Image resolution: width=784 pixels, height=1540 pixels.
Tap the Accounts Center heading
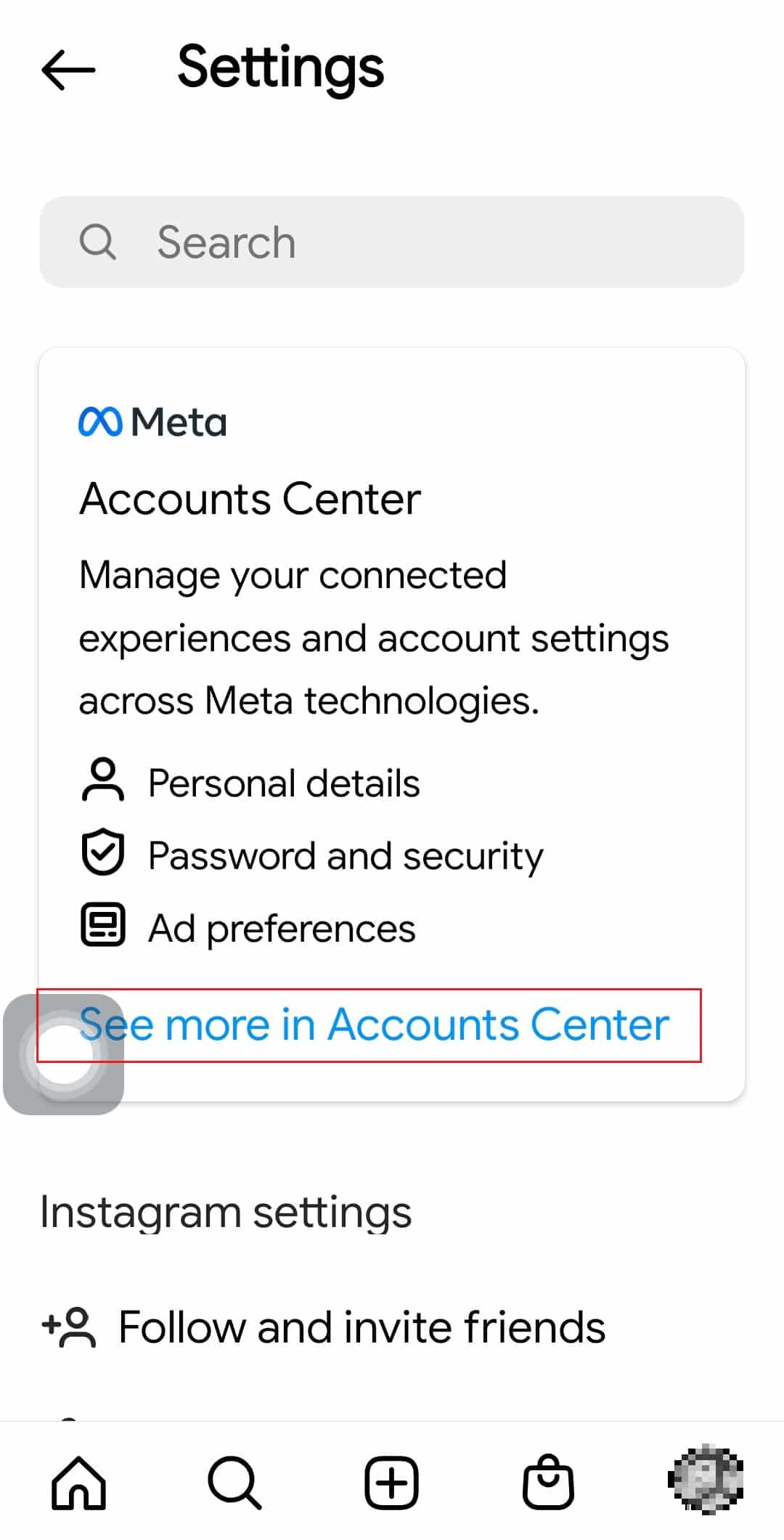250,499
